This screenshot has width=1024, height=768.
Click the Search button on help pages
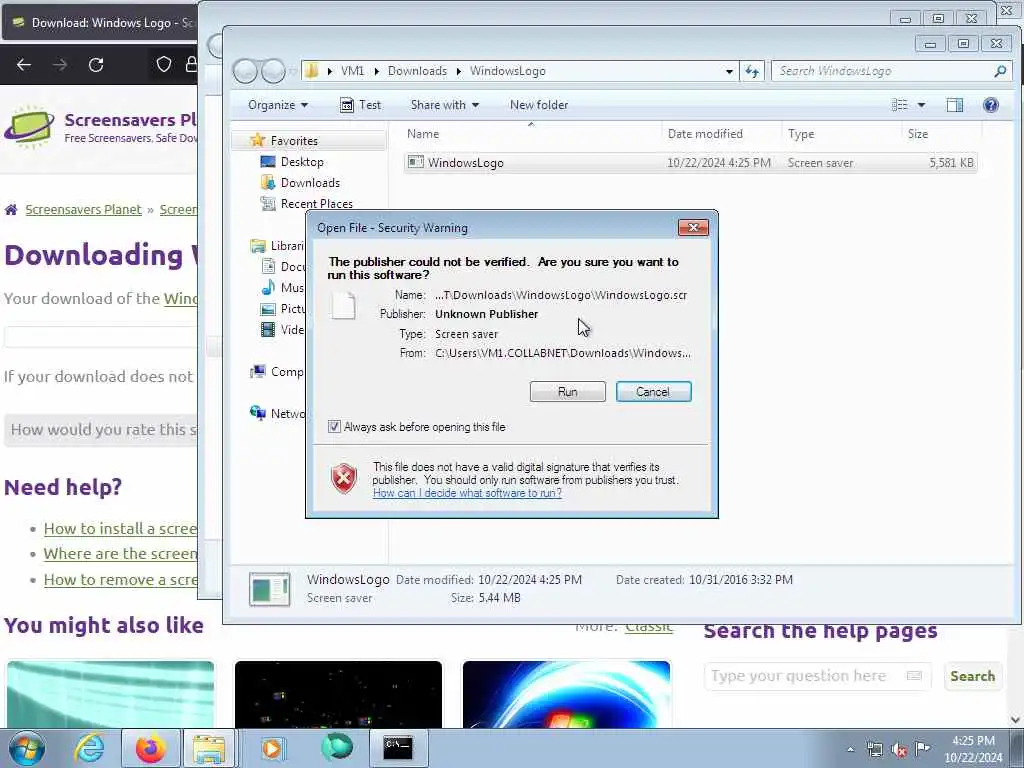(x=972, y=676)
